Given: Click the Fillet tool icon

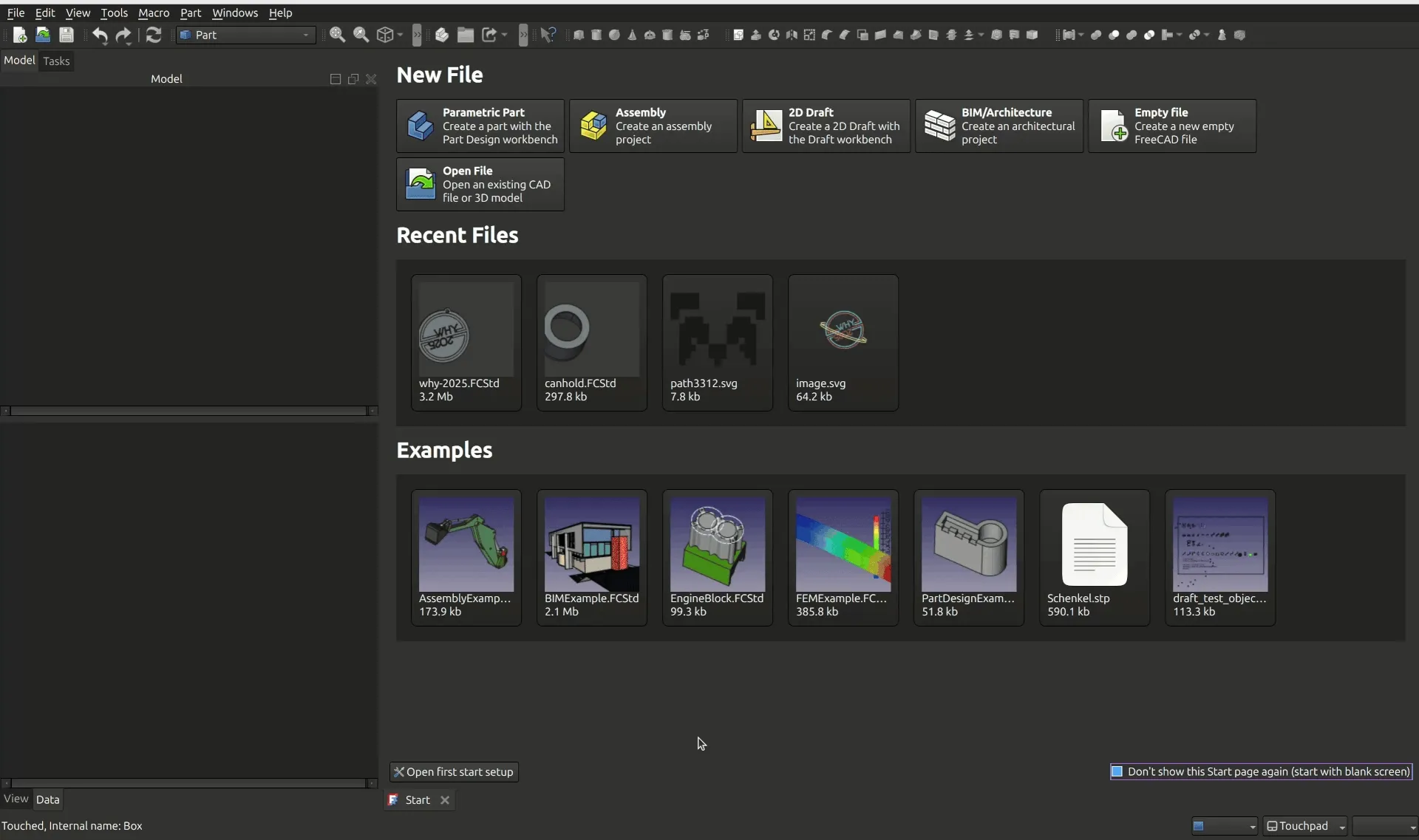Looking at the screenshot, I should tap(827, 35).
